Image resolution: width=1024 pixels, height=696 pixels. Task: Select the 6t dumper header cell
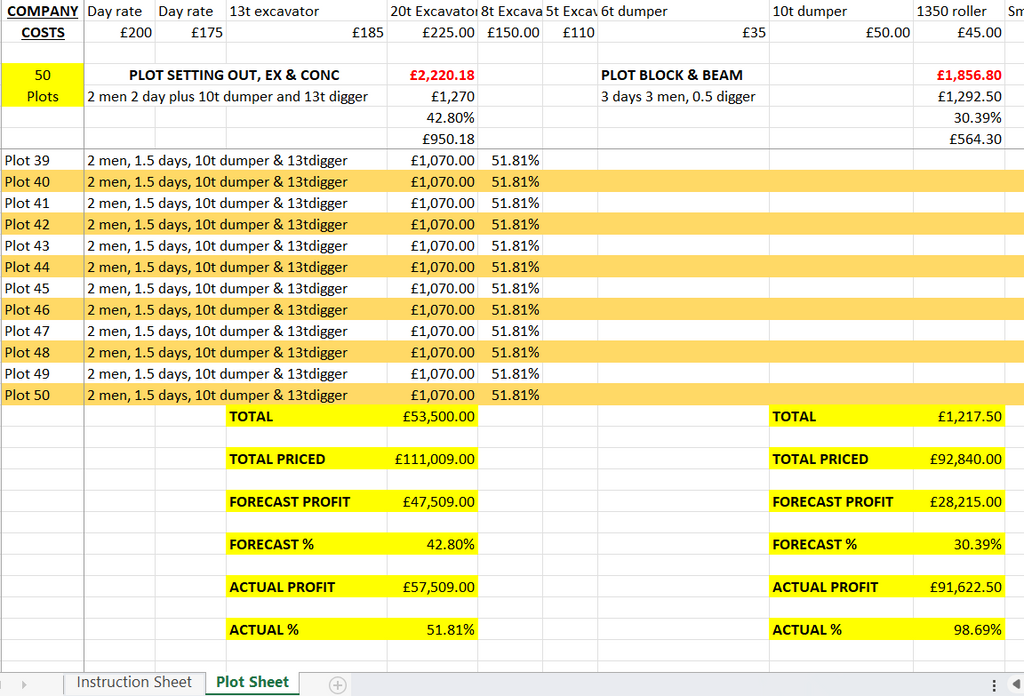click(683, 11)
